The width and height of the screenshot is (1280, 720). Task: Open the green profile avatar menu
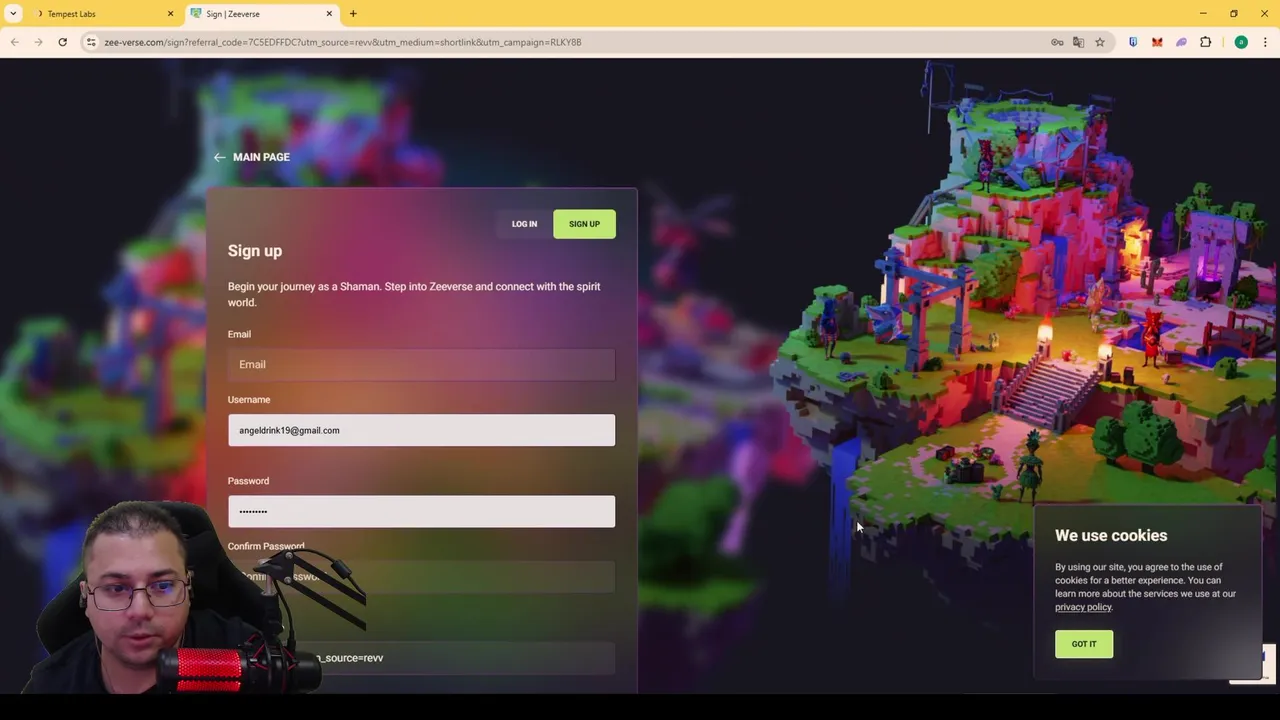[1241, 42]
